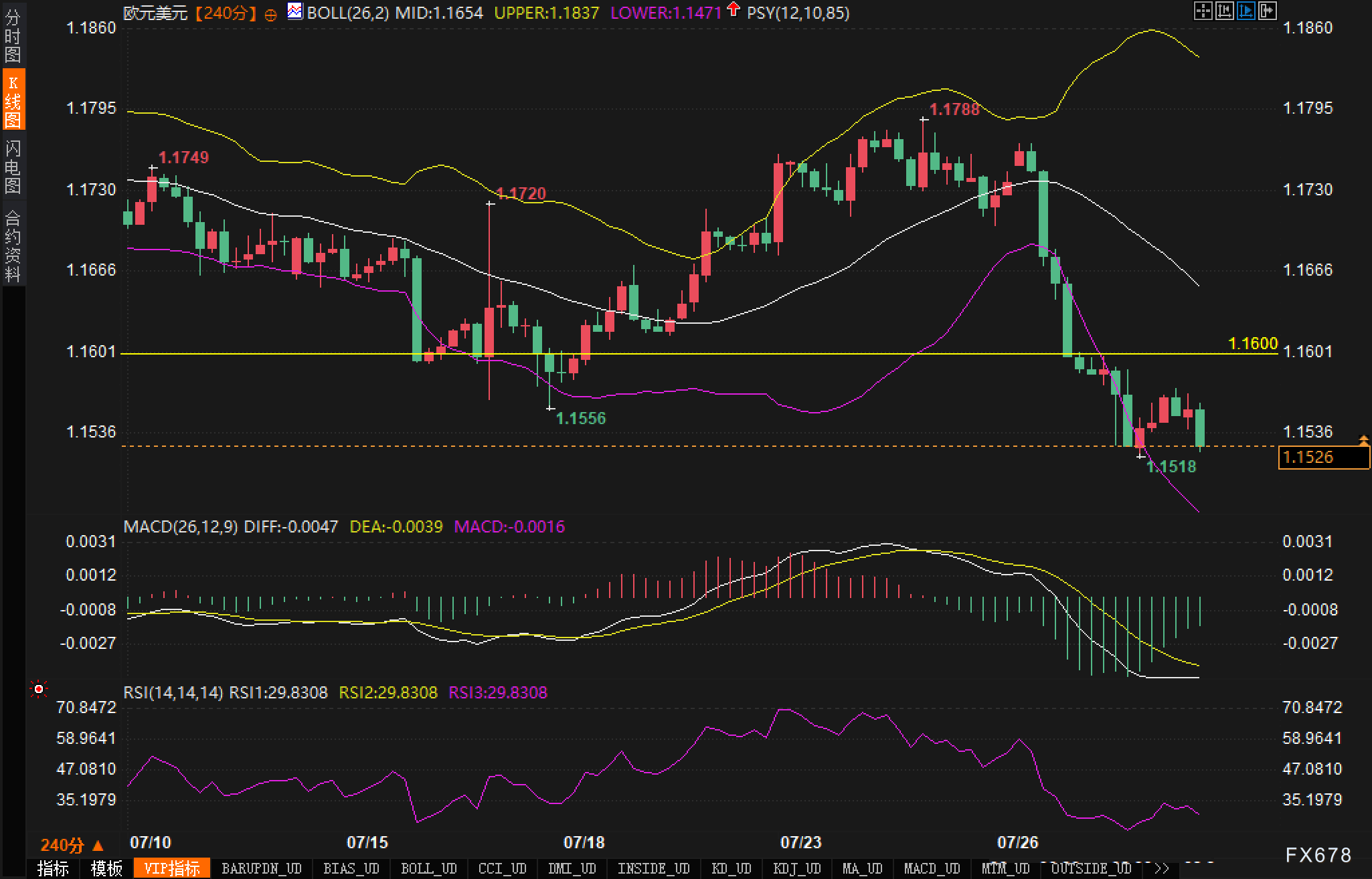Screen dimensions: 1372x879
Task: Open the 240分 timeframe dropdown
Action: point(71,845)
